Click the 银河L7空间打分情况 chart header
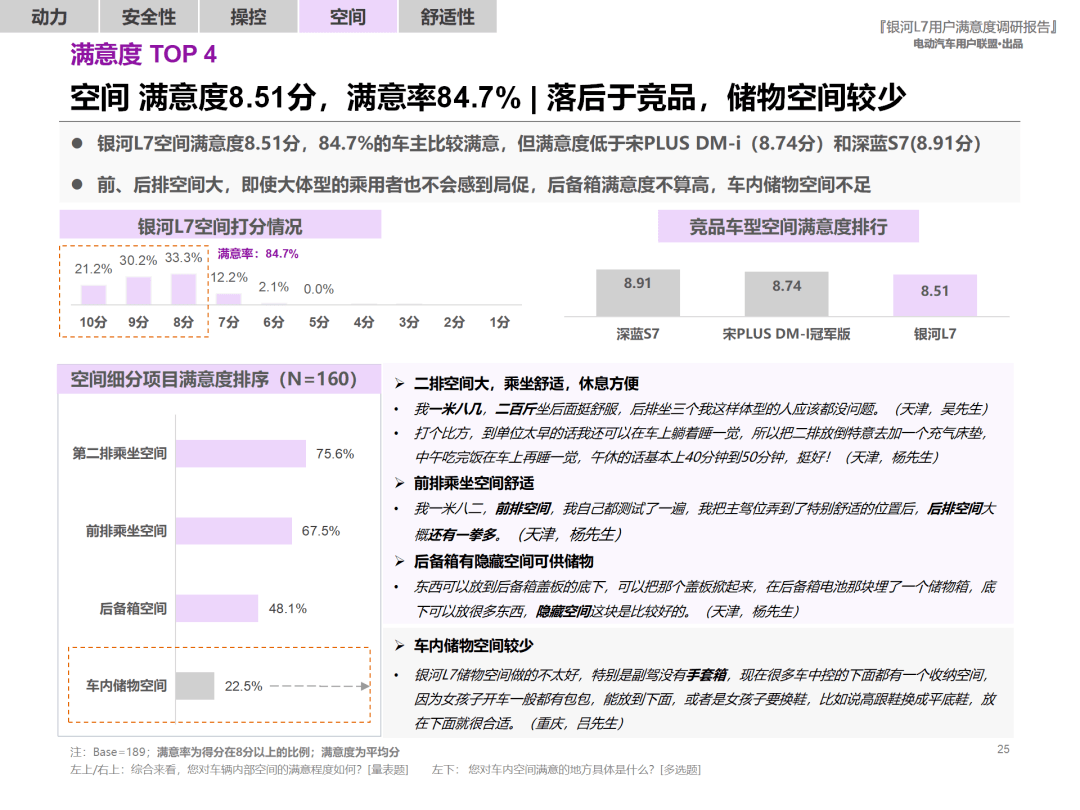The height and width of the screenshot is (810, 1080). pyautogui.click(x=220, y=225)
